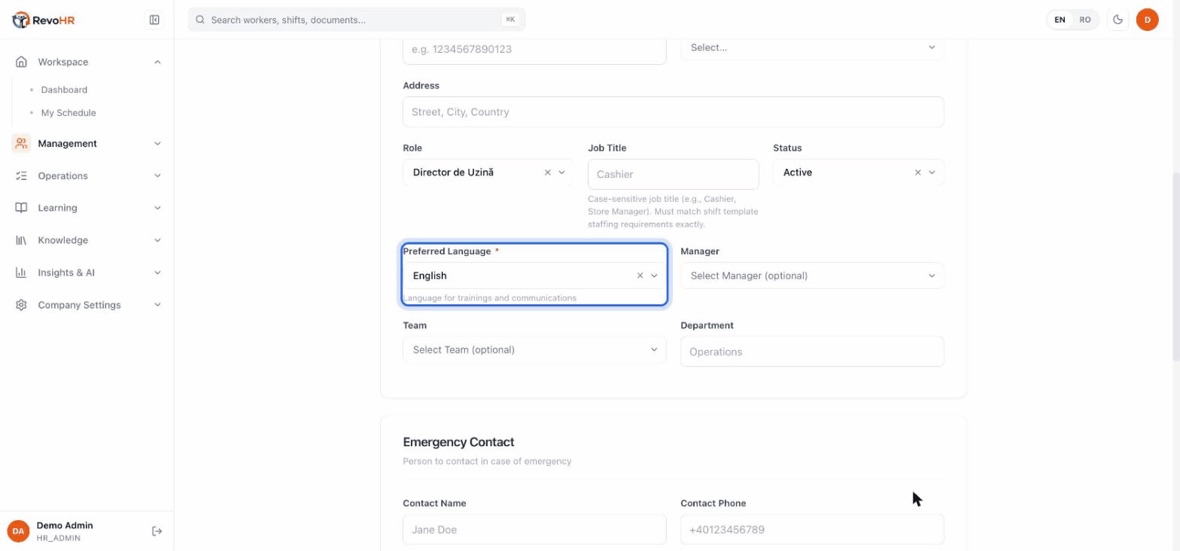Open the Insights & AI chart icon

(x=21, y=272)
